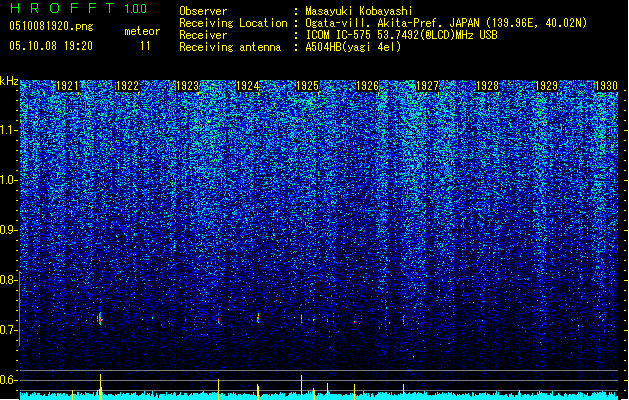This screenshot has height=400, width=629.
Task: Click the meteor echo just after 1924
Action: click(258, 318)
